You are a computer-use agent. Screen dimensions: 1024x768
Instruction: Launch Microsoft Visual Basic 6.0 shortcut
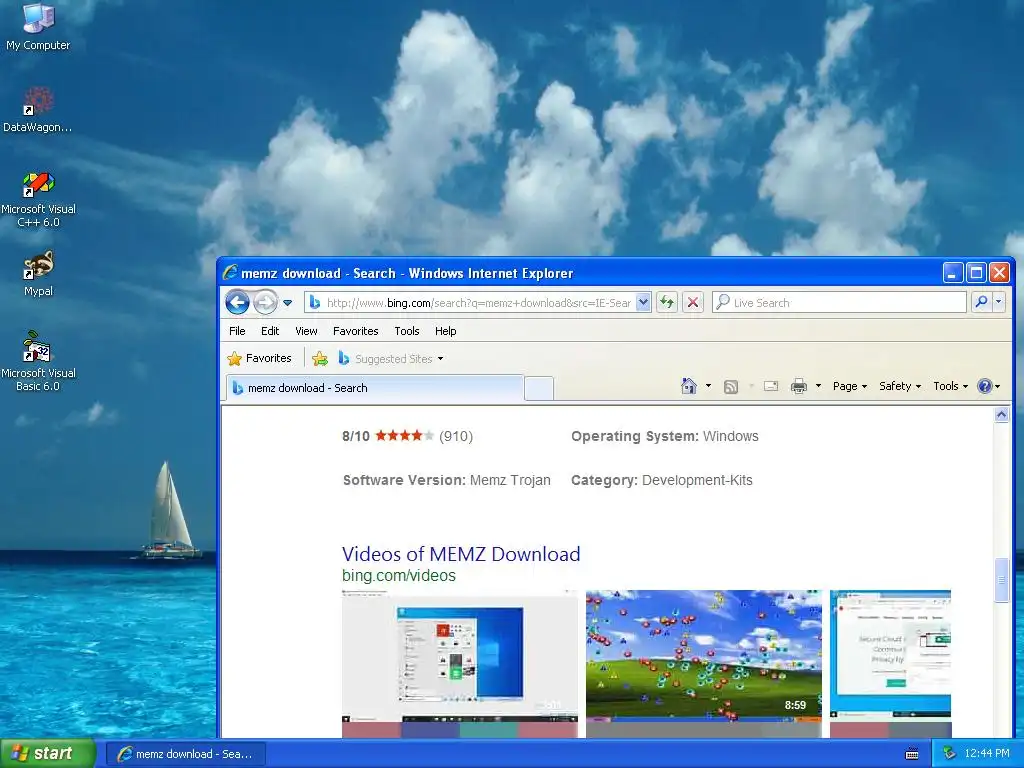38,361
